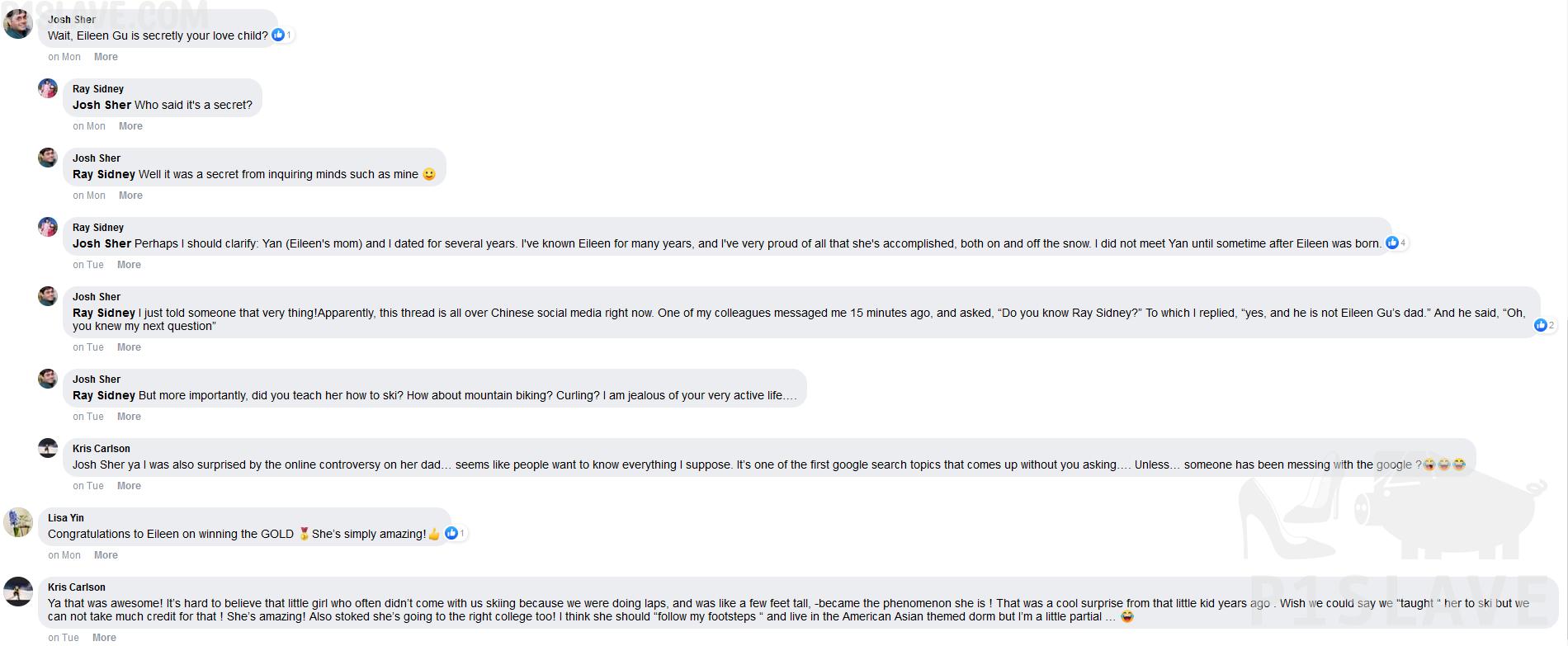Click the like reaction showing 2 on Josh Sher's Chinese social media comment
The image size is (1568, 646).
(1545, 325)
